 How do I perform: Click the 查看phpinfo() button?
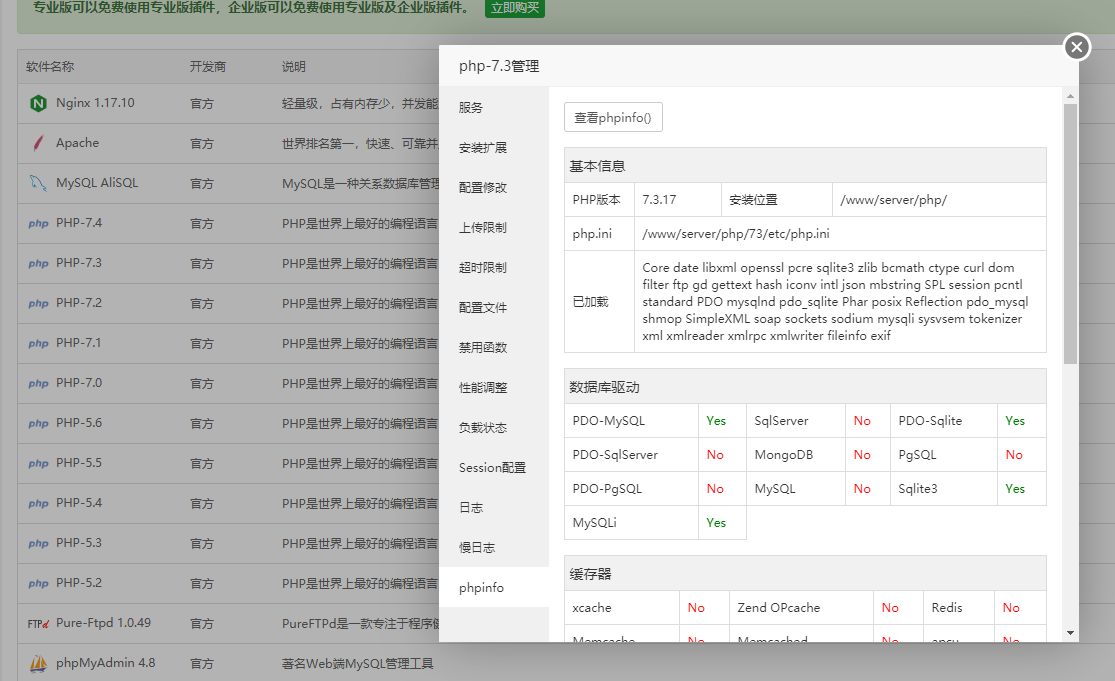[613, 117]
